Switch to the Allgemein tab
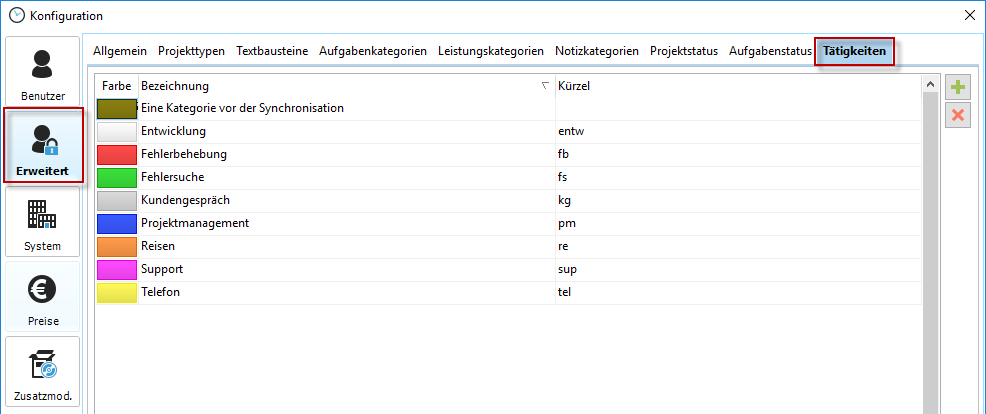This screenshot has height=414, width=986. [120, 51]
